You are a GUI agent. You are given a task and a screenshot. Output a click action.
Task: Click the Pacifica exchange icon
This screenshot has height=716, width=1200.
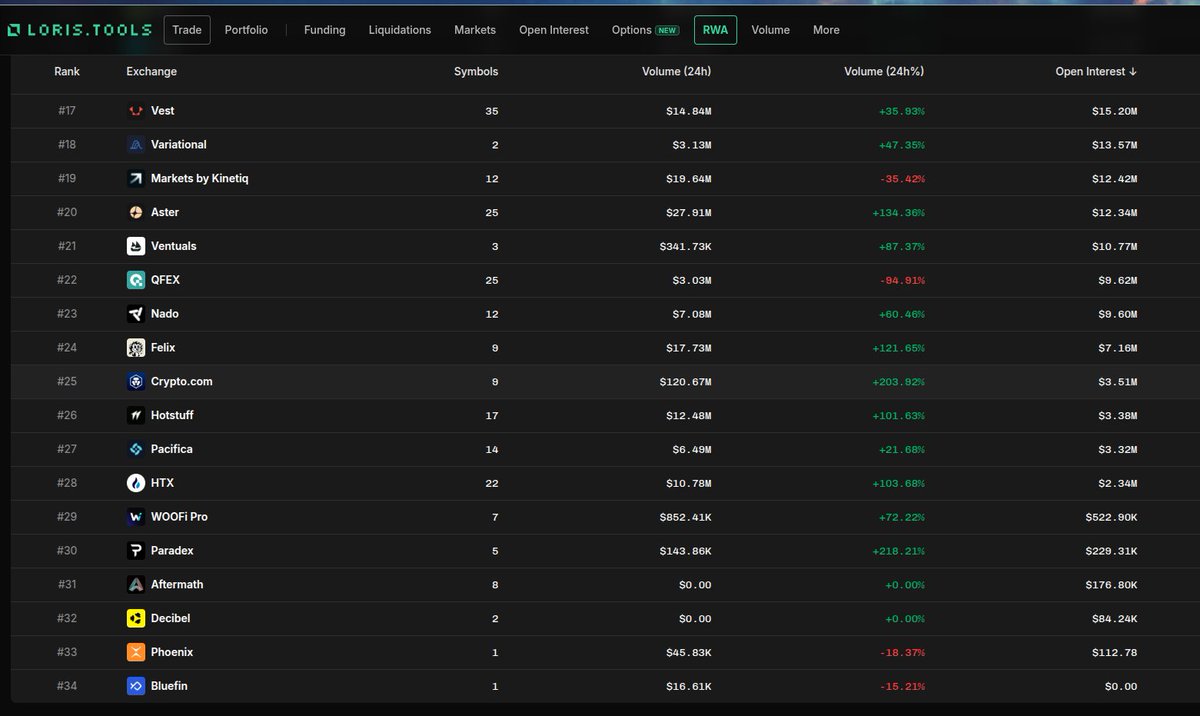pyautogui.click(x=136, y=449)
